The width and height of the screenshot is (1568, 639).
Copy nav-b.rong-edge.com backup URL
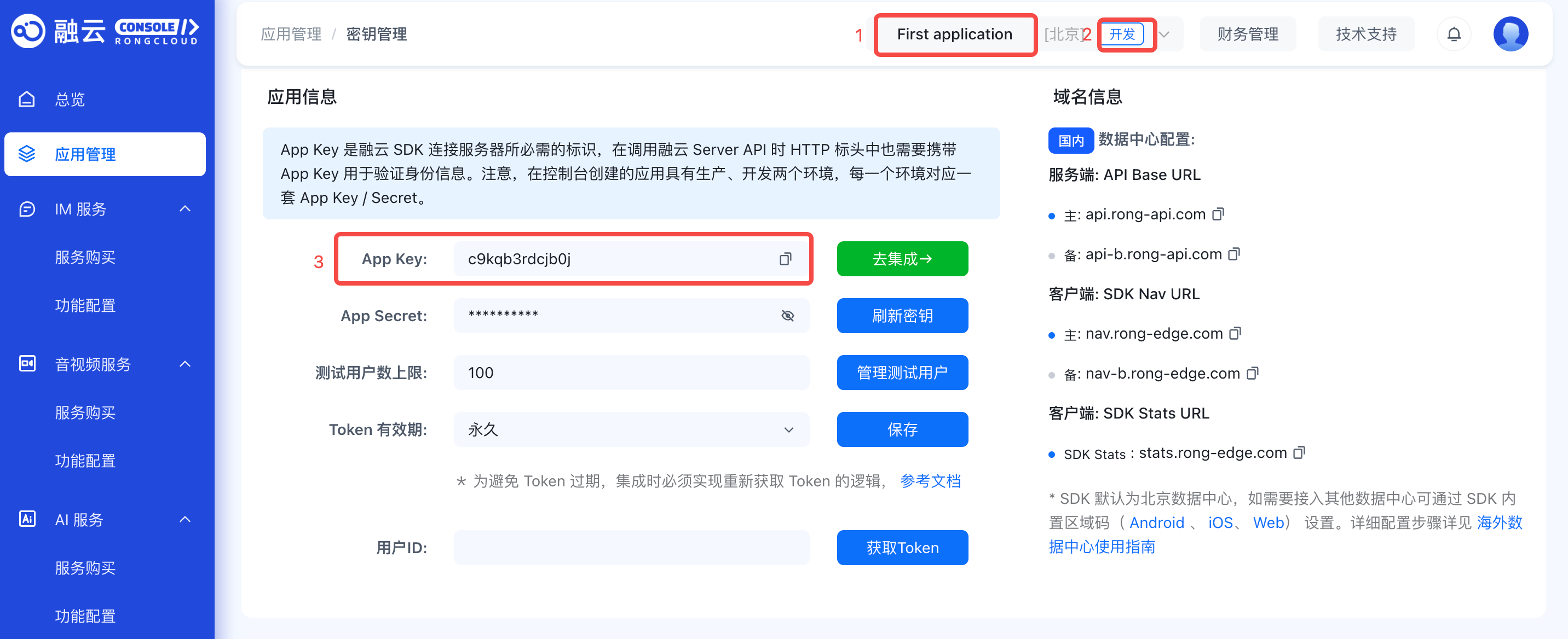[x=1252, y=373]
